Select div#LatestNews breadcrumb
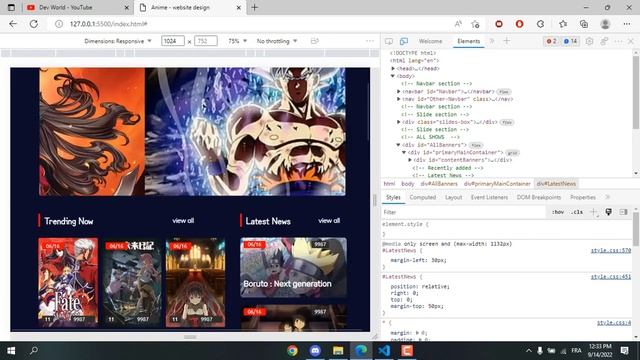Viewport: 640px width, 360px height. tap(556, 184)
